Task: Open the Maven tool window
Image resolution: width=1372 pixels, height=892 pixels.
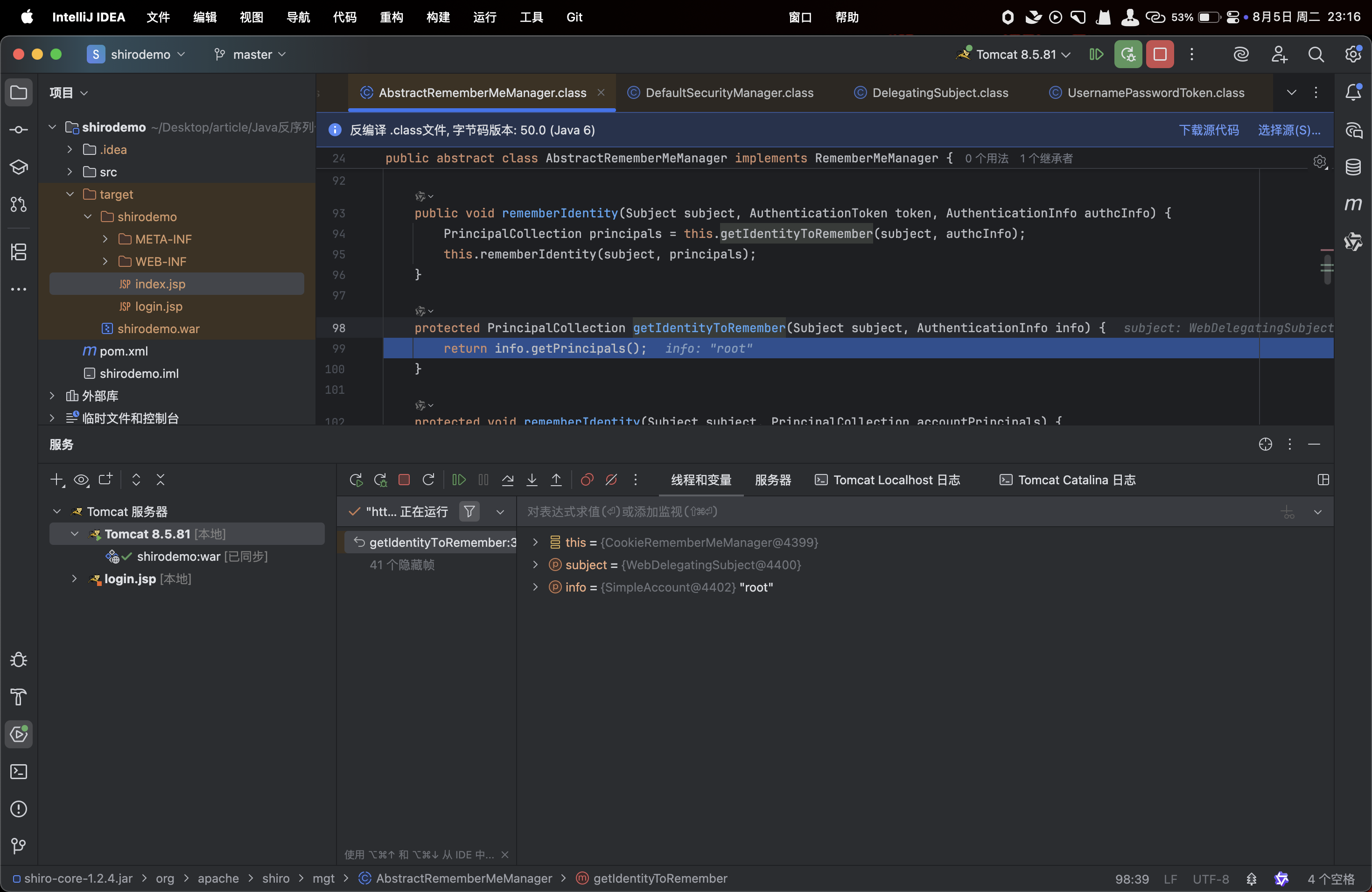Action: click(x=1353, y=204)
